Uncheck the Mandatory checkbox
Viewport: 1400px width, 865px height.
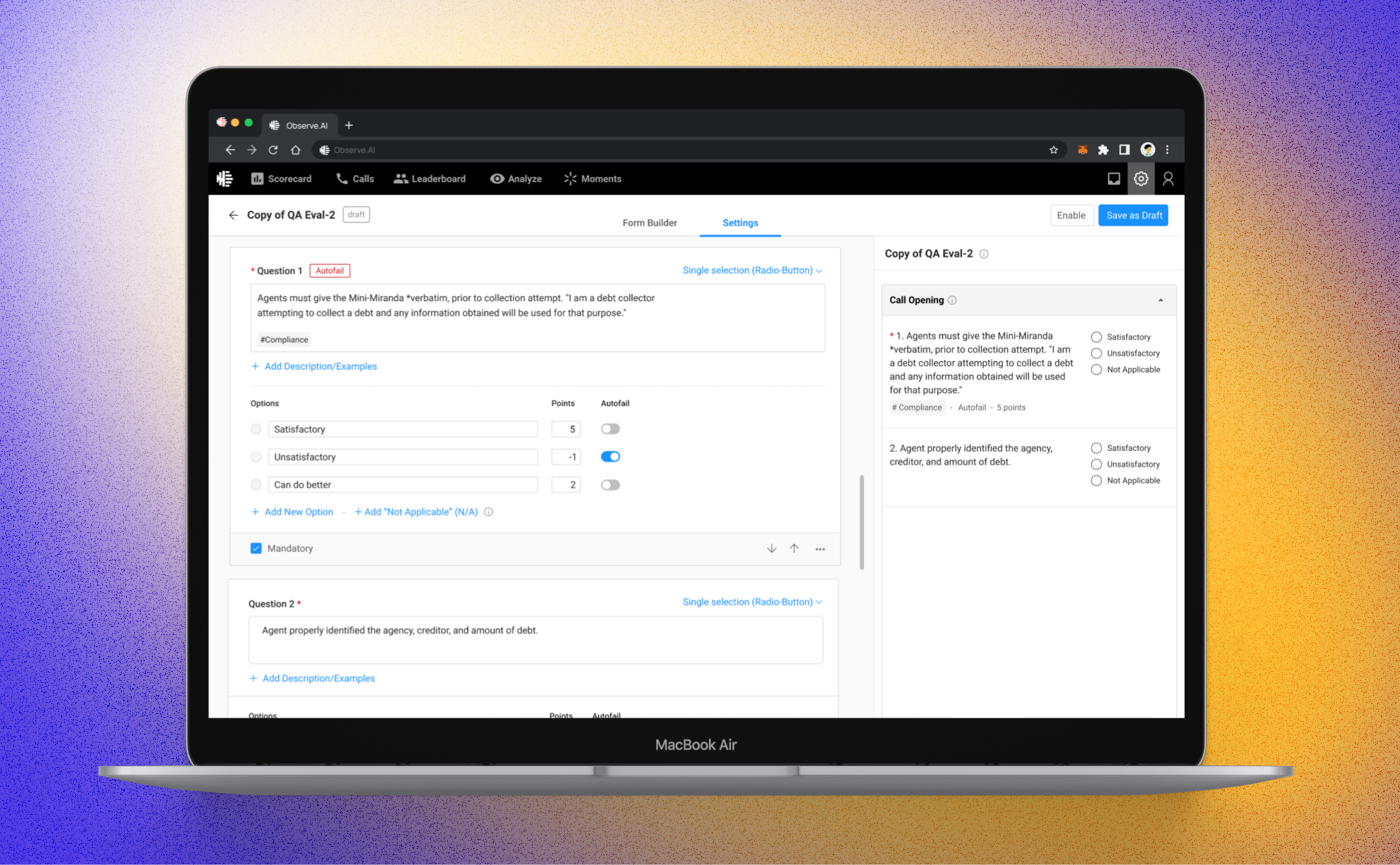[255, 548]
